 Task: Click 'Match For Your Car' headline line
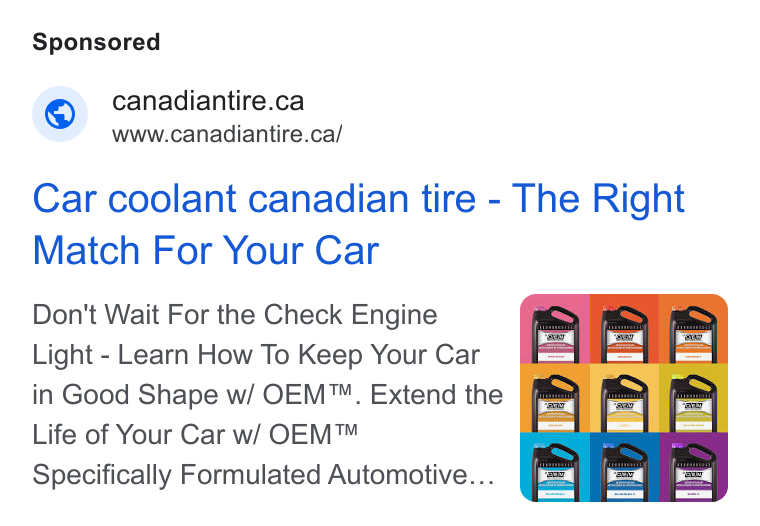206,250
